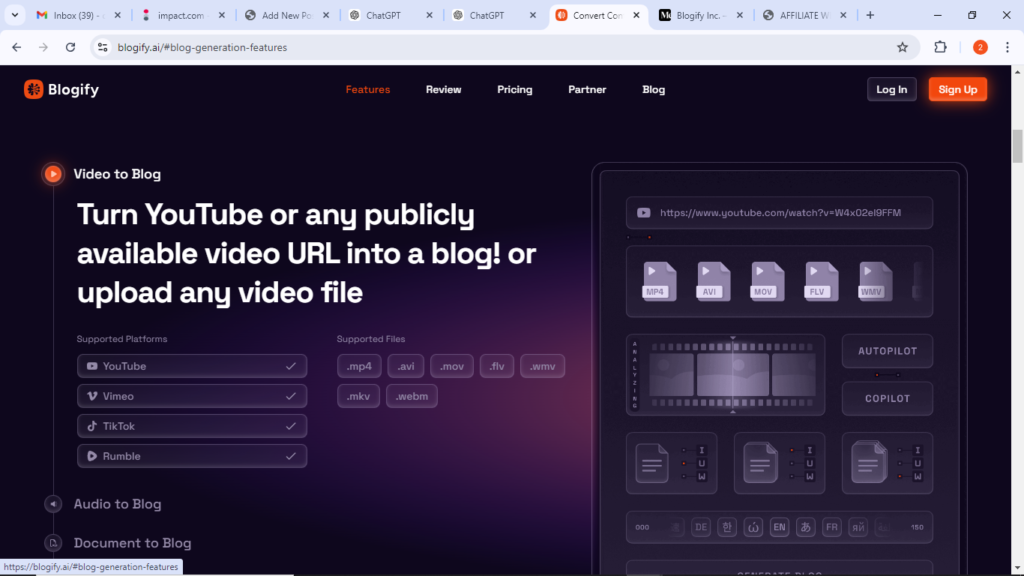Click the Blogify logo icon
Viewport: 1024px width, 576px height.
[33, 89]
